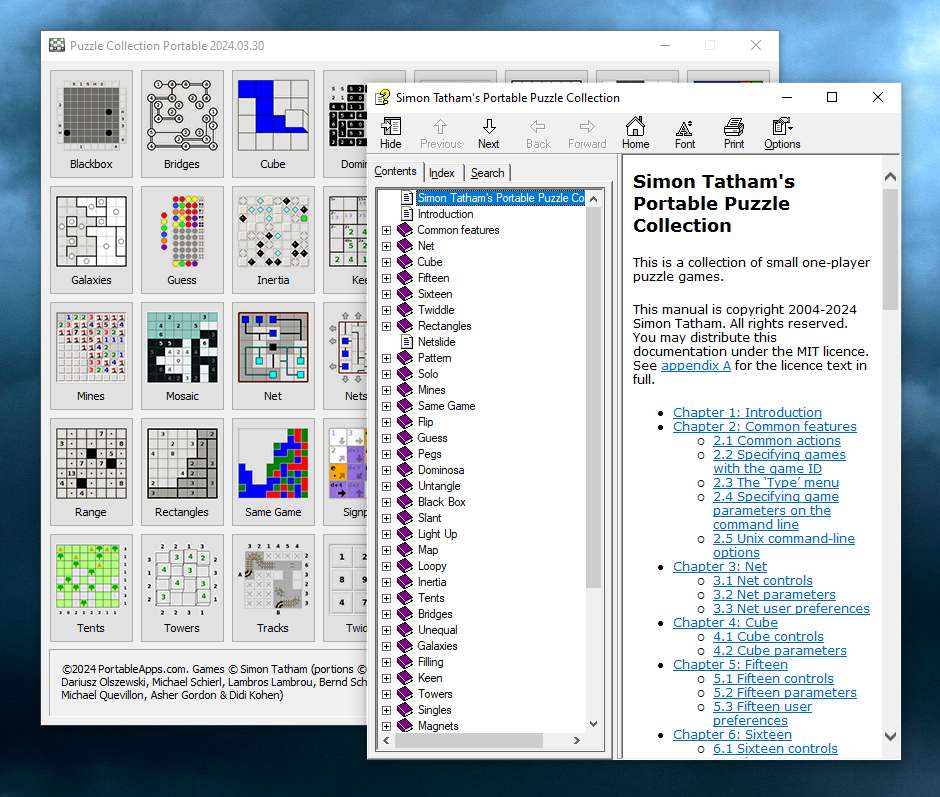Launch the Bridges puzzle in Puzzle Collection window
The height and width of the screenshot is (797, 940).
click(x=182, y=124)
